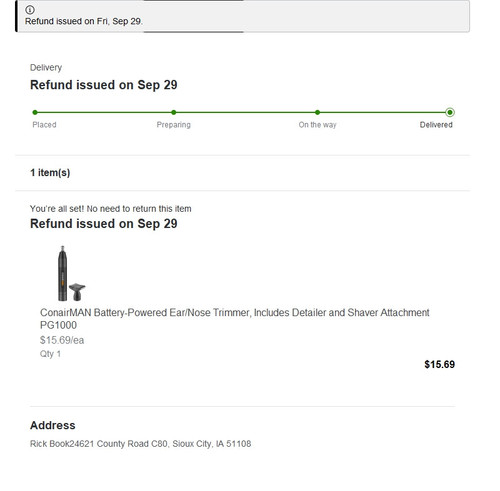Click the Preparing step label
This screenshot has width=500, height=491.
pyautogui.click(x=174, y=125)
